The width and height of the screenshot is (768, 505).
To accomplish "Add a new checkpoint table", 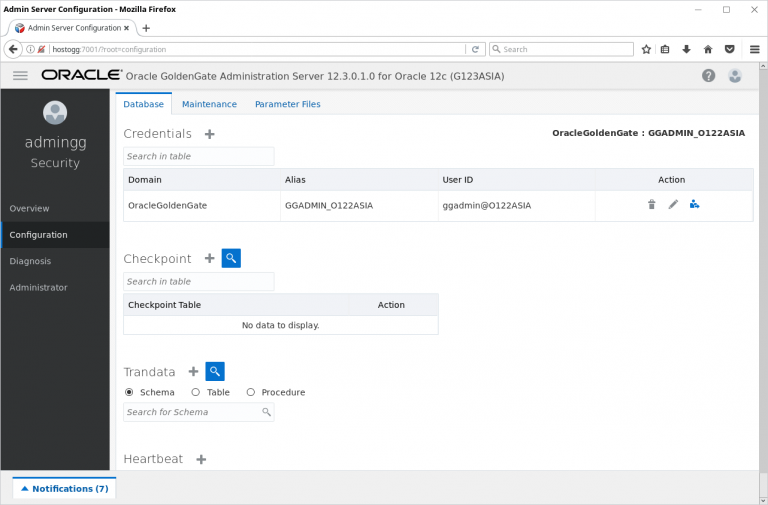I will pos(209,259).
